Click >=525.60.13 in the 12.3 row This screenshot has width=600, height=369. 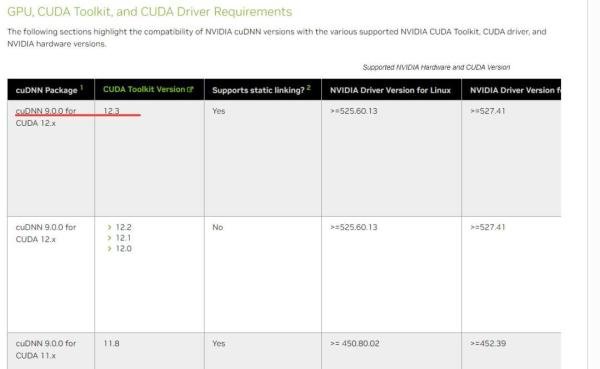[x=354, y=111]
